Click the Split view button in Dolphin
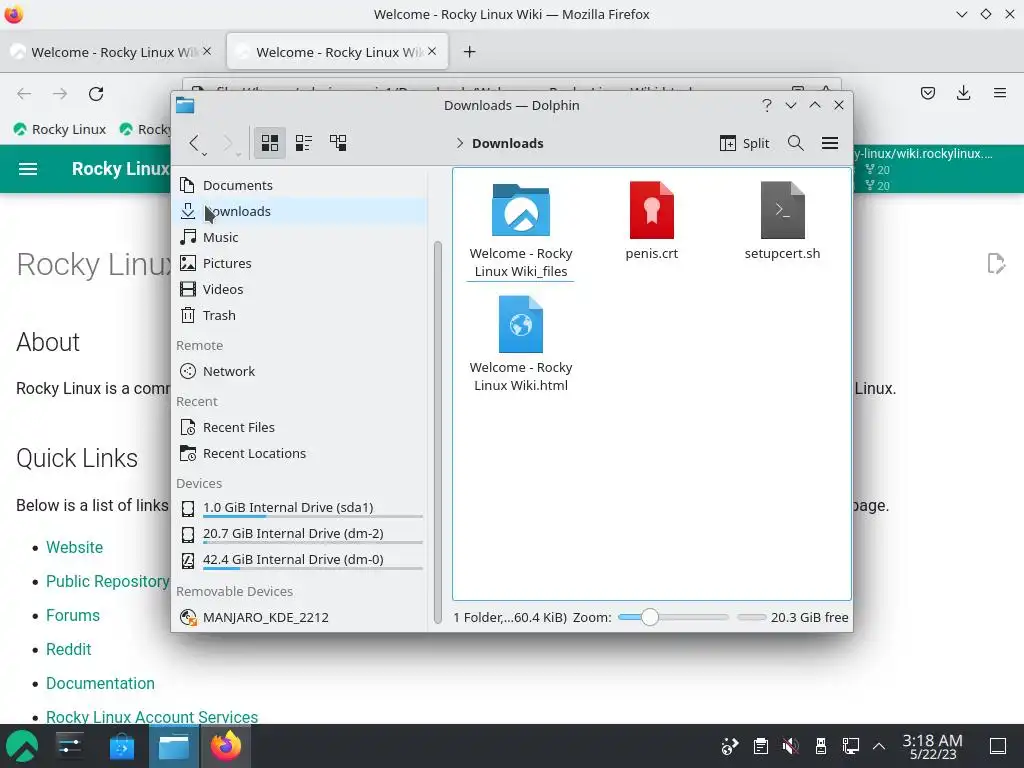The height and width of the screenshot is (768, 1024). pos(744,143)
